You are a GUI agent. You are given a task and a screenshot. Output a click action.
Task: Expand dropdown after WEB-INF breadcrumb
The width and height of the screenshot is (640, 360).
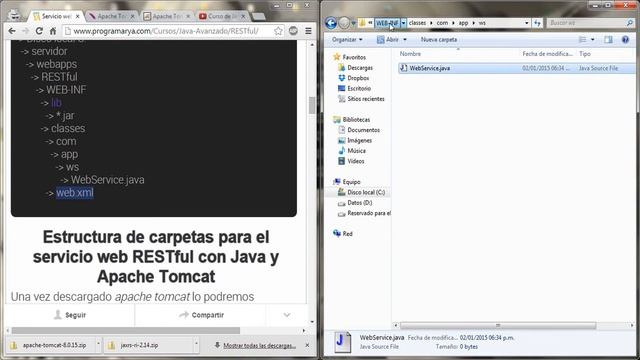pos(403,23)
